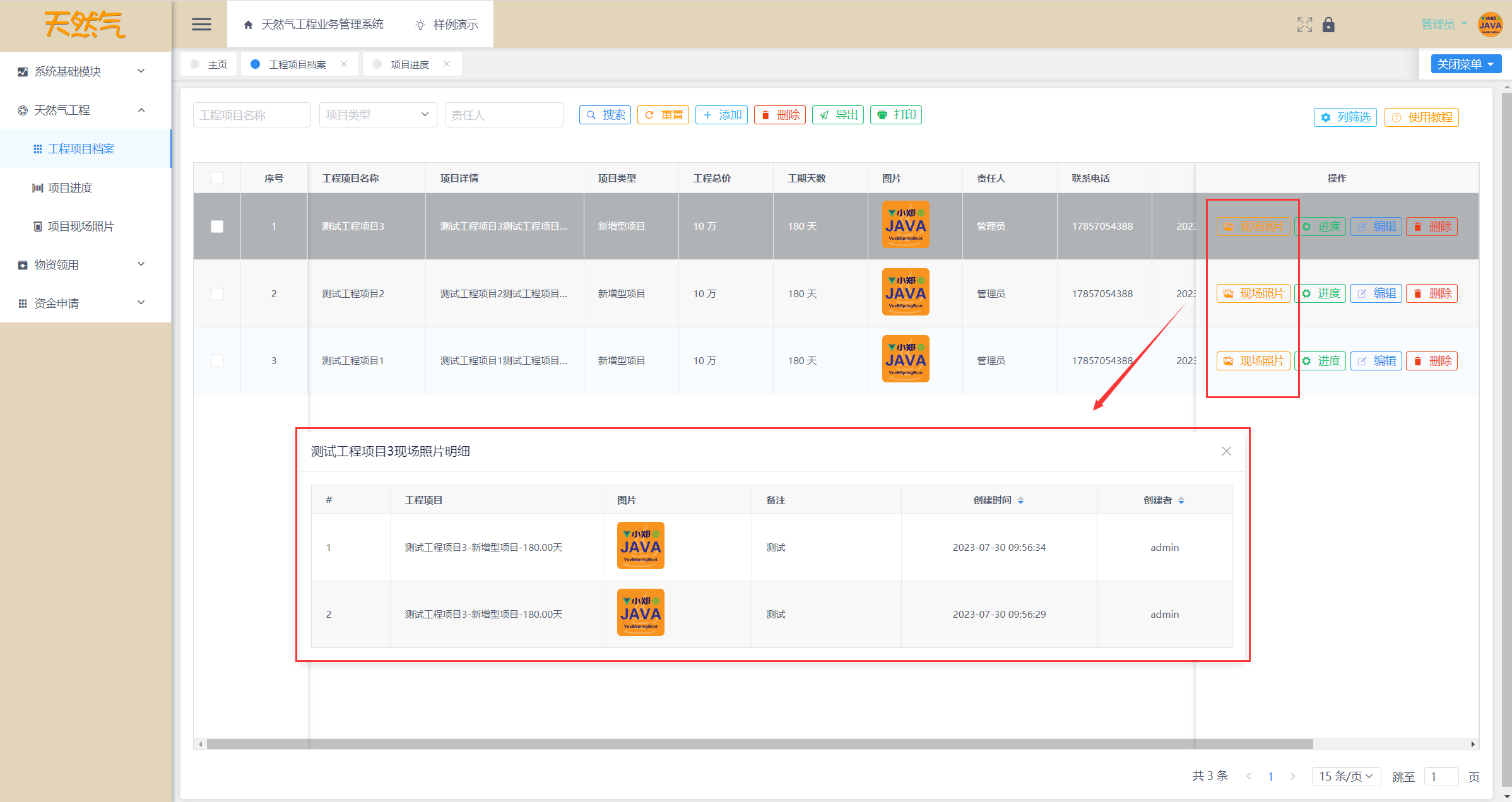This screenshot has height=802, width=1512.
Task: Click the 导出 export button
Action: [838, 115]
